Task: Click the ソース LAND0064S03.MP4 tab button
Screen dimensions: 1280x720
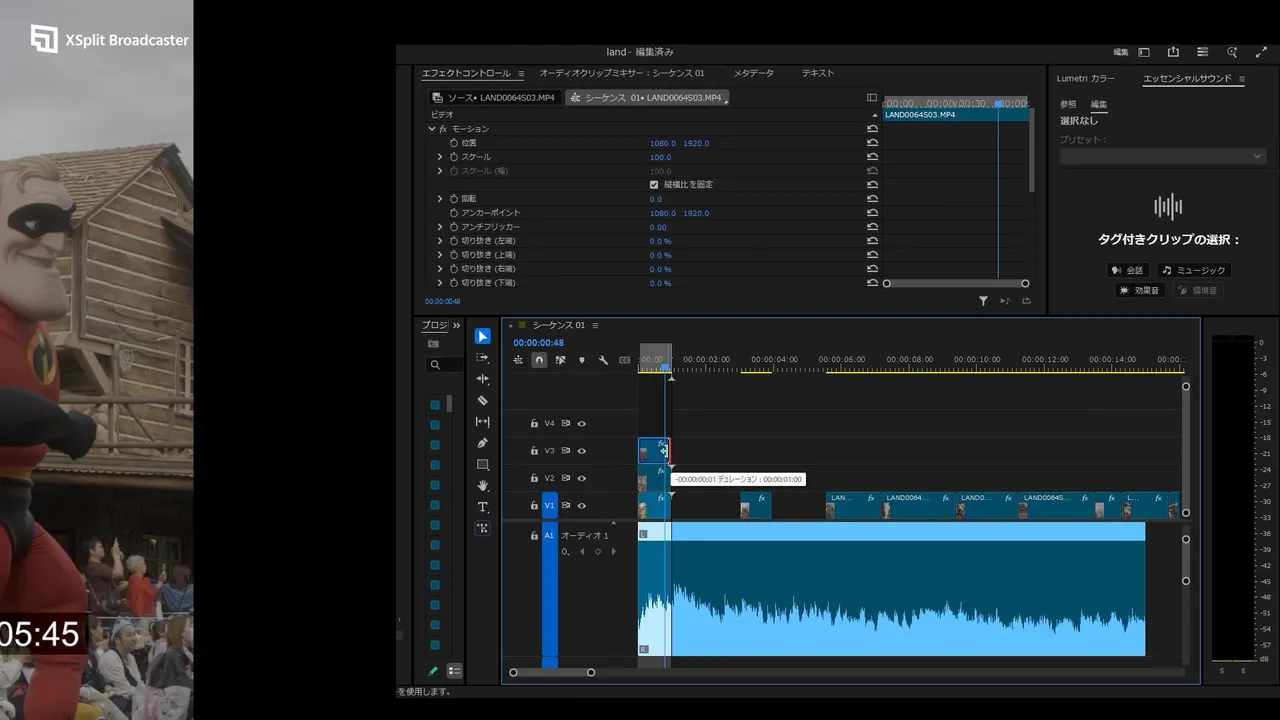Action: [x=494, y=98]
